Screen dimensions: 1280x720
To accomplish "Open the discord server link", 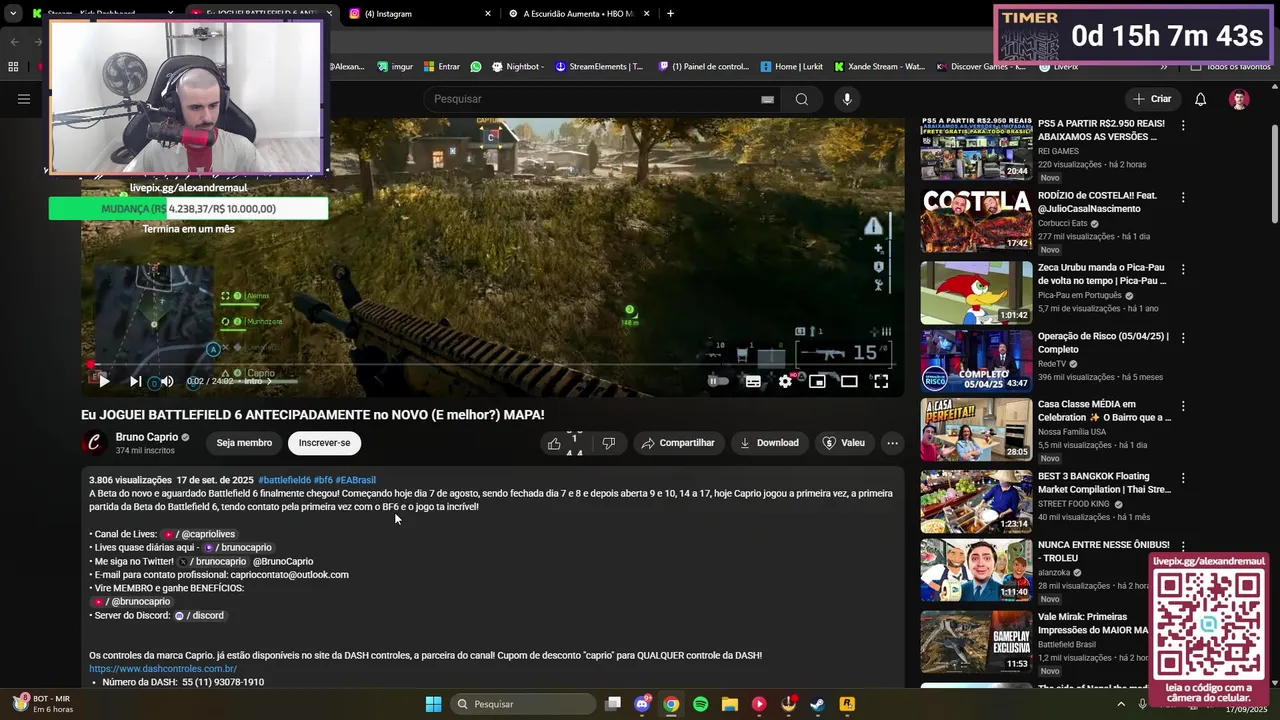I will coord(200,615).
